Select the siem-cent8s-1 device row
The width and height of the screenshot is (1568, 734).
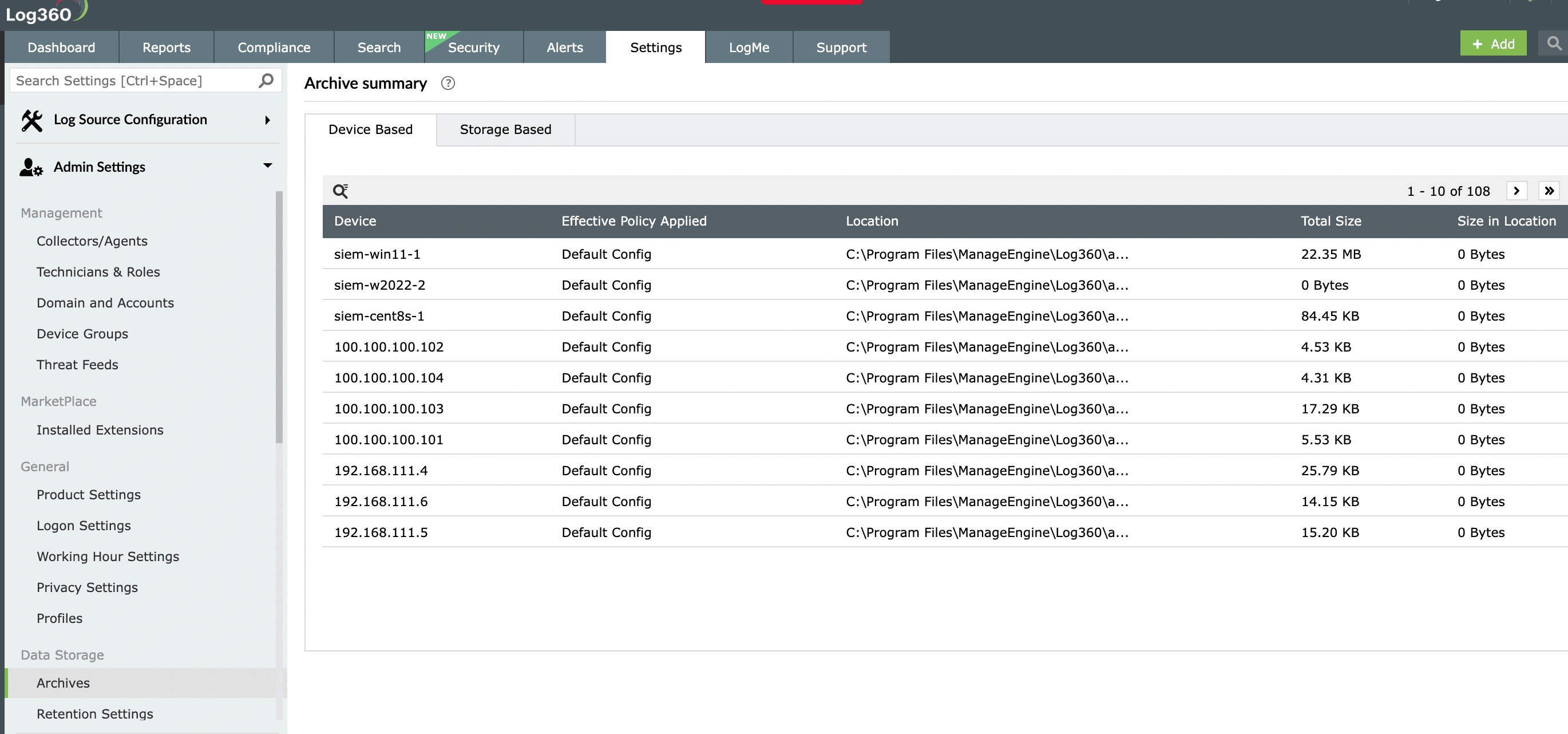[x=945, y=316]
